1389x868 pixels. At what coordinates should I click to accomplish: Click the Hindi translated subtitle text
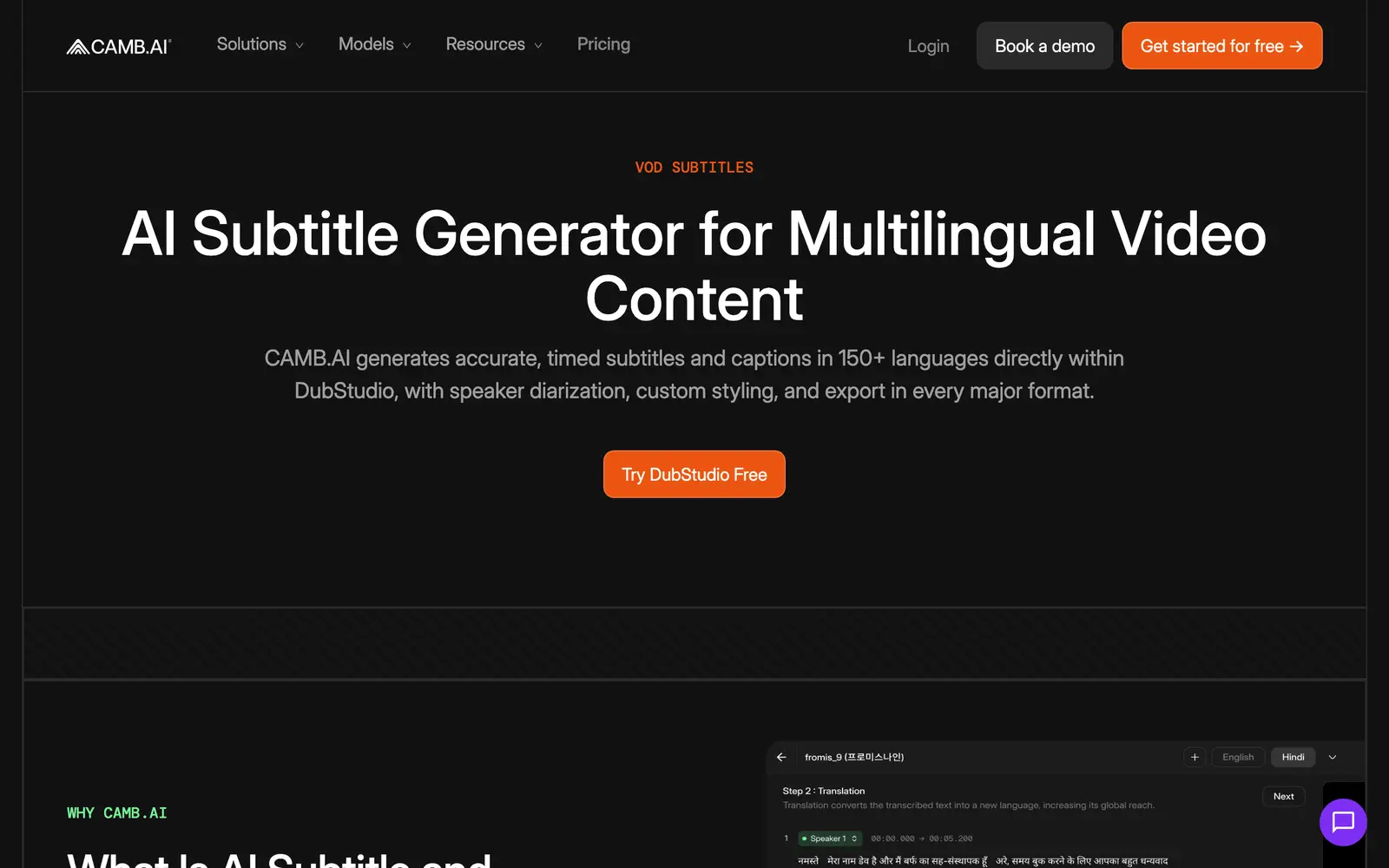pyautogui.click(x=983, y=860)
